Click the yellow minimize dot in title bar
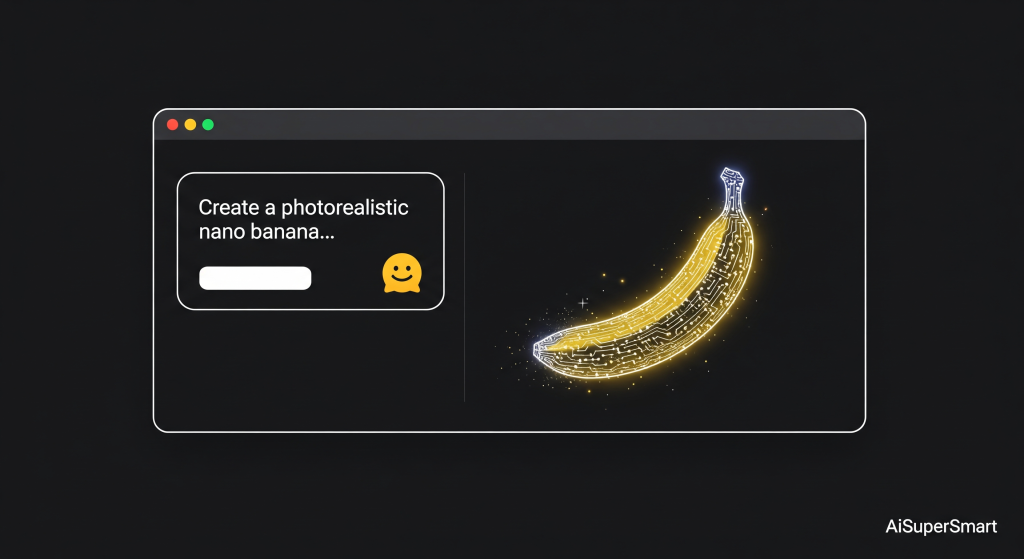1024x559 pixels. 190,124
